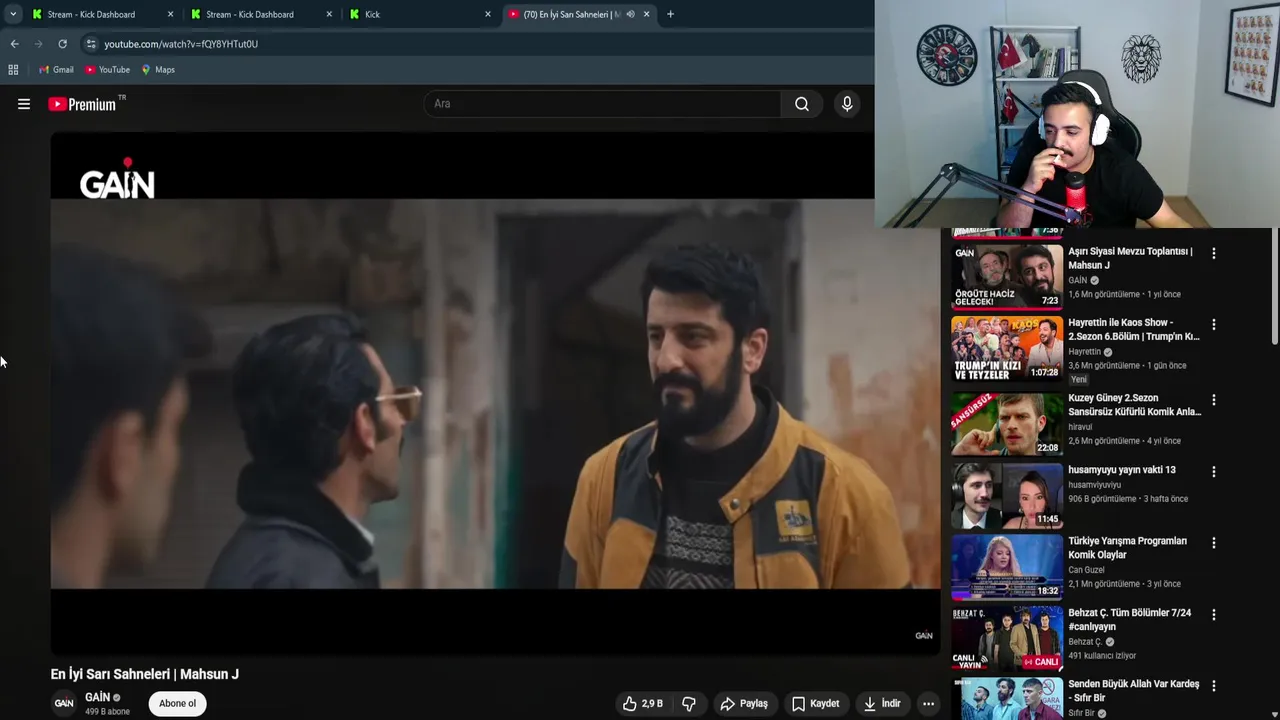The image size is (1280, 720).
Task: Reload the page with refresh icon
Action: click(62, 44)
